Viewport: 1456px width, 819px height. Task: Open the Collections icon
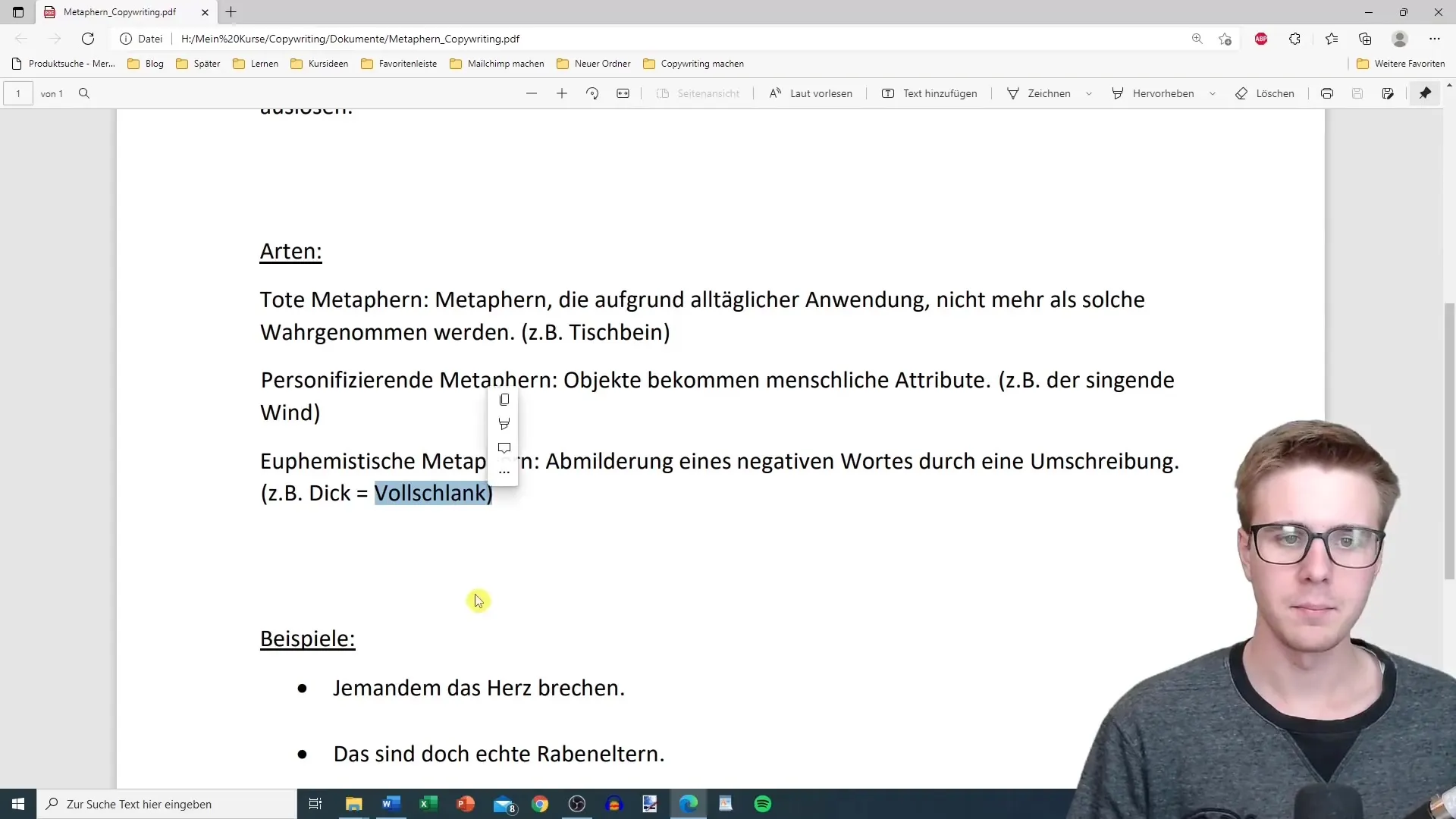(1365, 39)
